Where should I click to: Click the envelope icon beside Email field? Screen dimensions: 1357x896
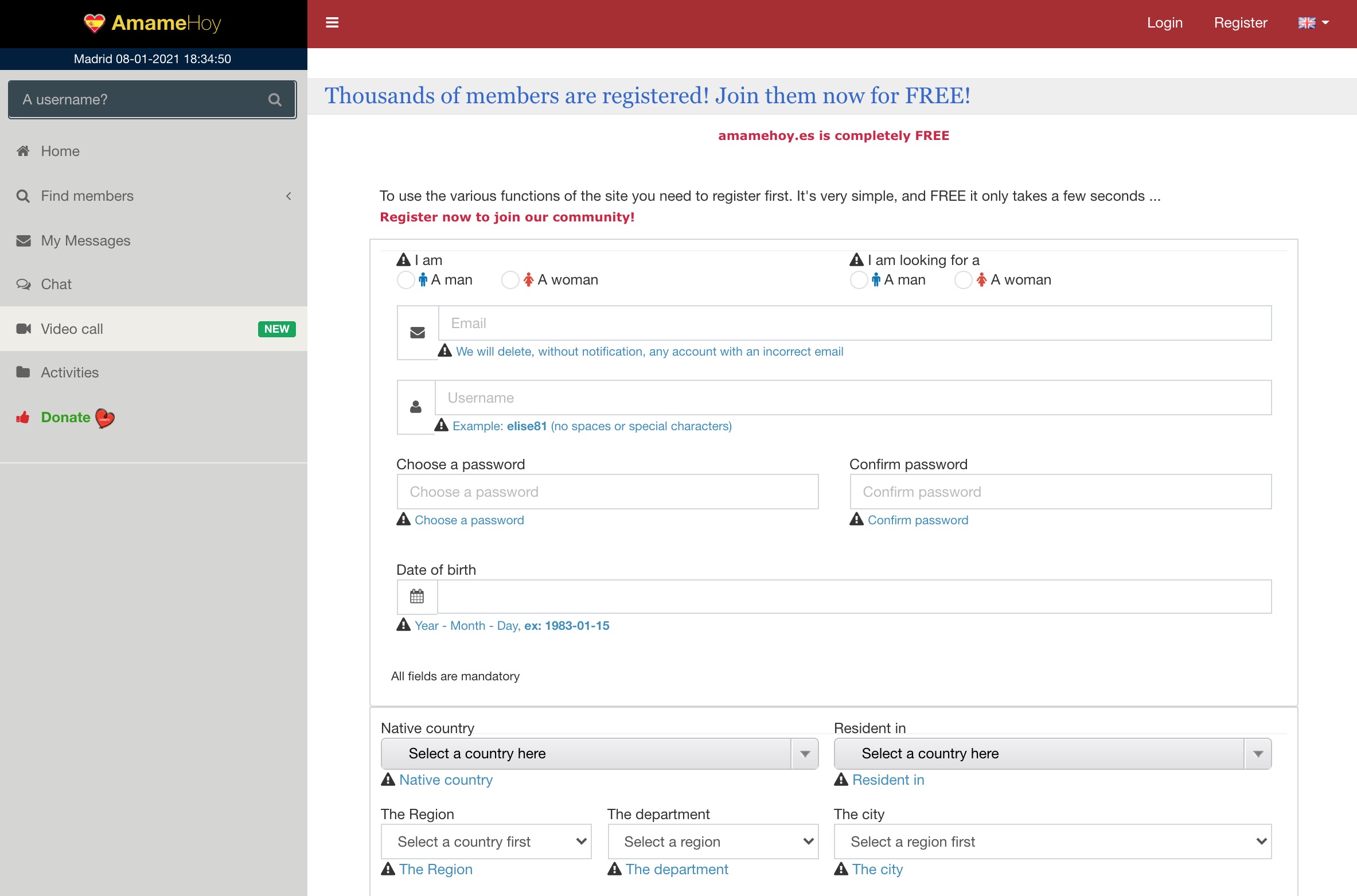click(418, 333)
